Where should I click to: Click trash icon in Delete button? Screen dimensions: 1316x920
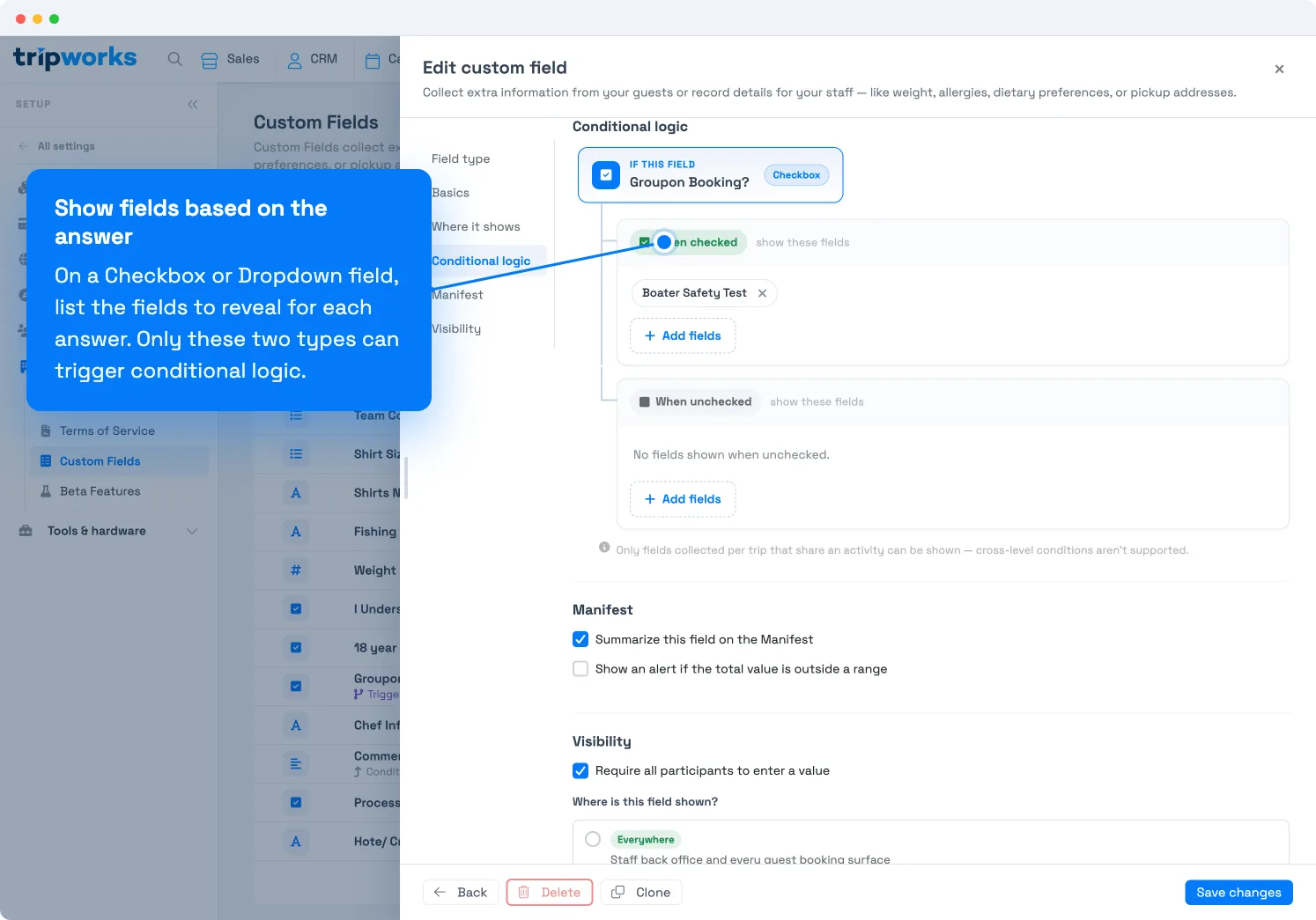click(523, 893)
